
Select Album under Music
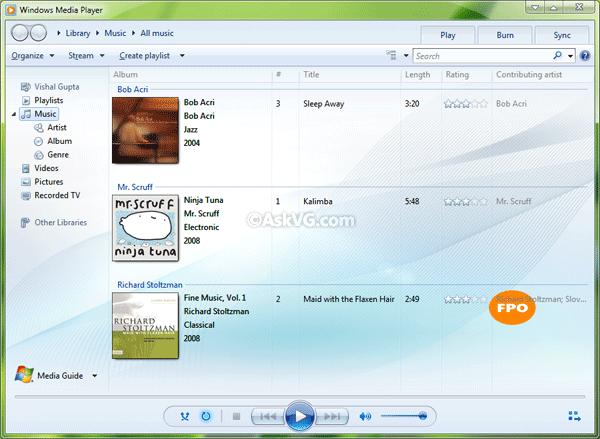[53, 141]
